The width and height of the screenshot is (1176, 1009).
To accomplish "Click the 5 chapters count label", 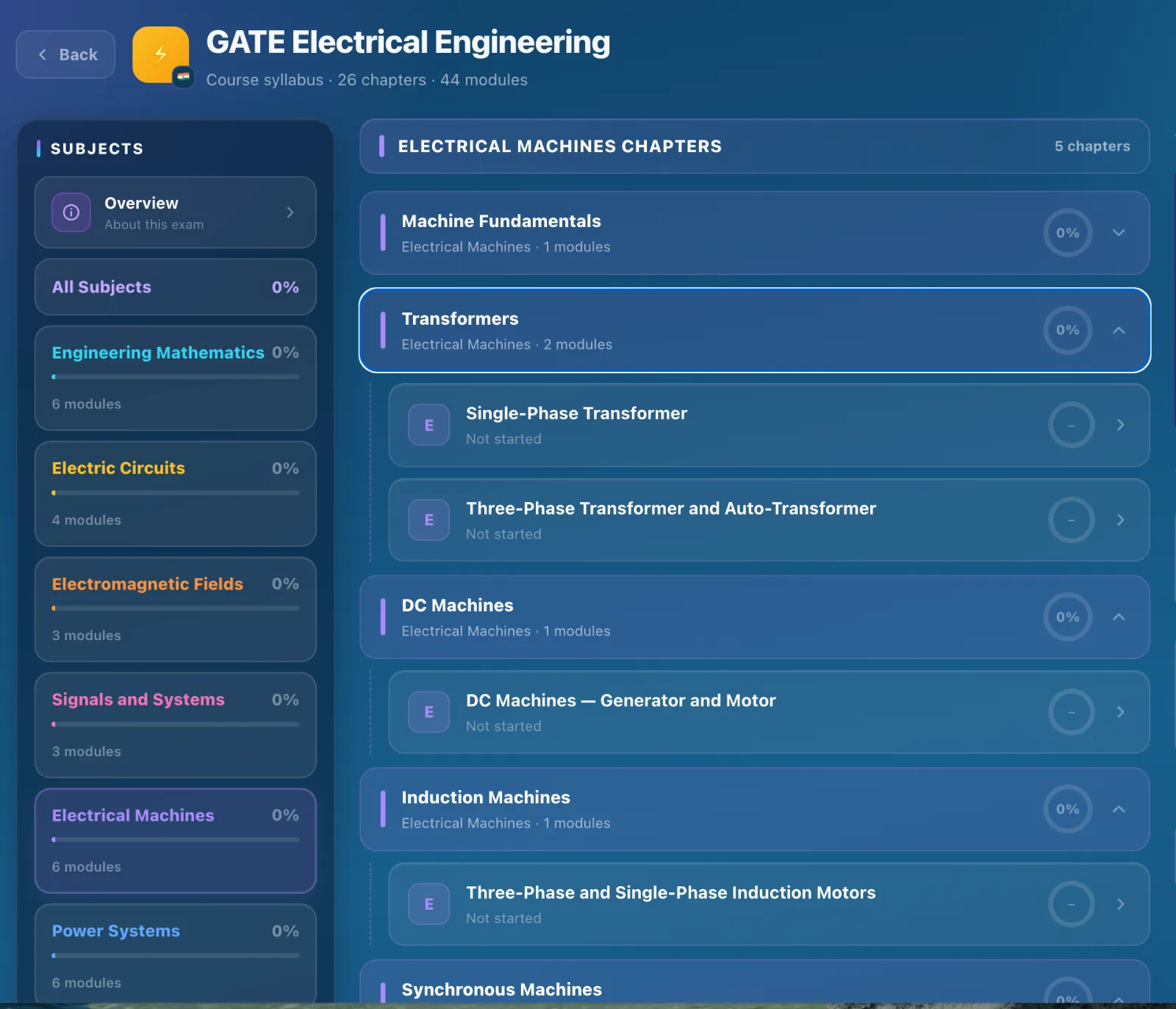I will 1092,146.
